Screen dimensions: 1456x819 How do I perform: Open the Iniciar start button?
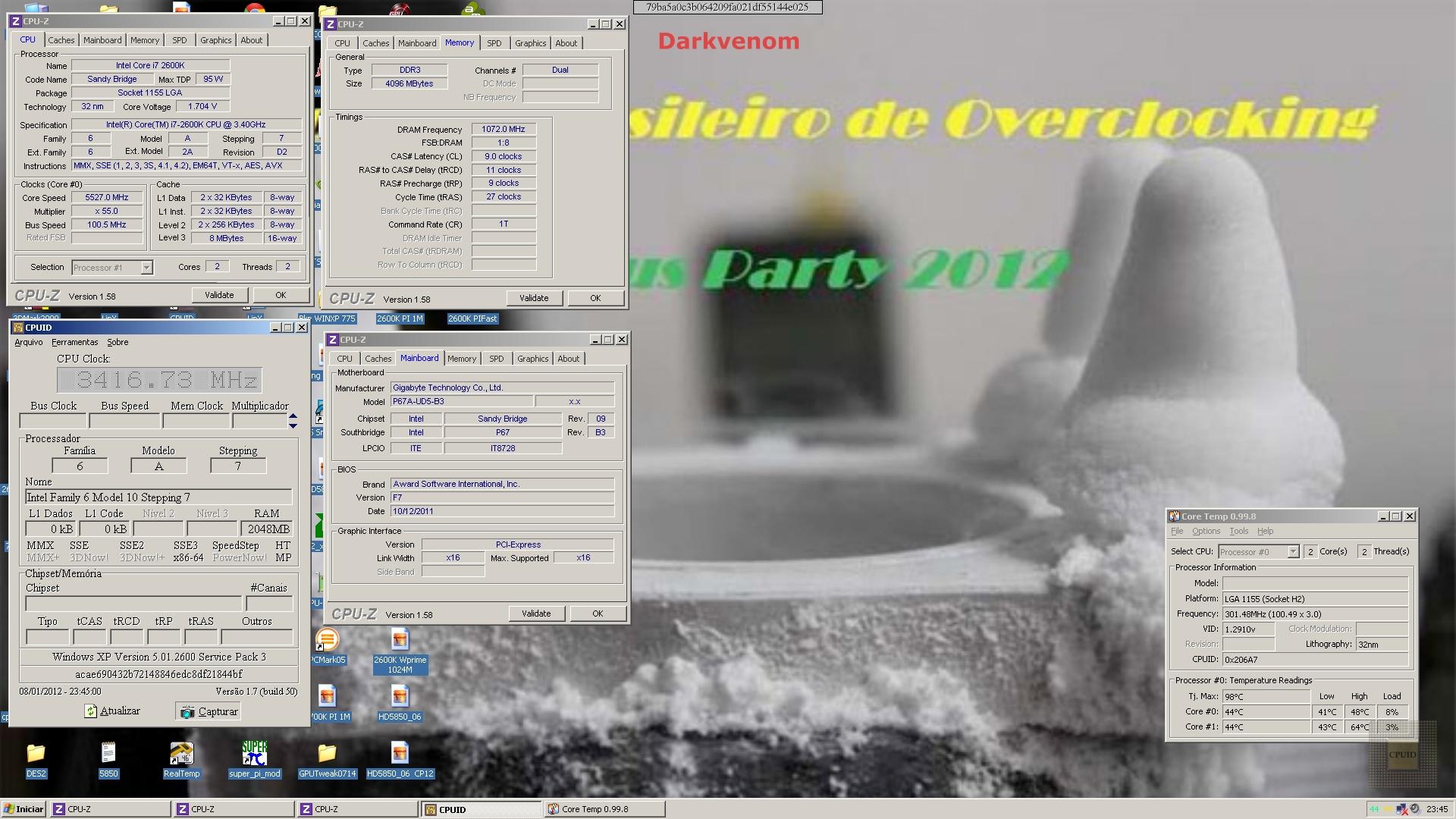24,809
